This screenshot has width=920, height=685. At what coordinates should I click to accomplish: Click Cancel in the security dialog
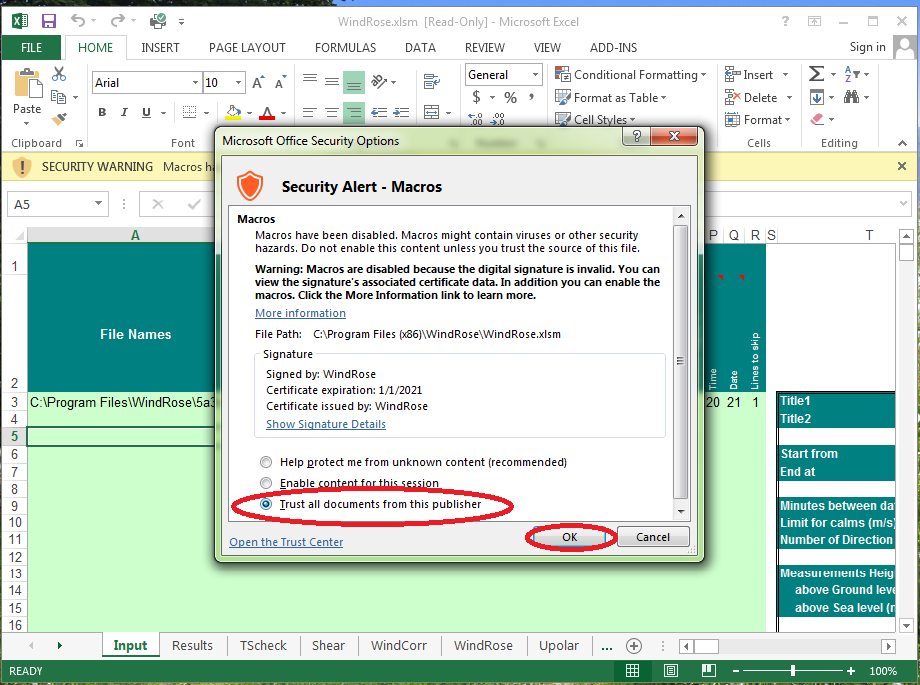point(653,537)
